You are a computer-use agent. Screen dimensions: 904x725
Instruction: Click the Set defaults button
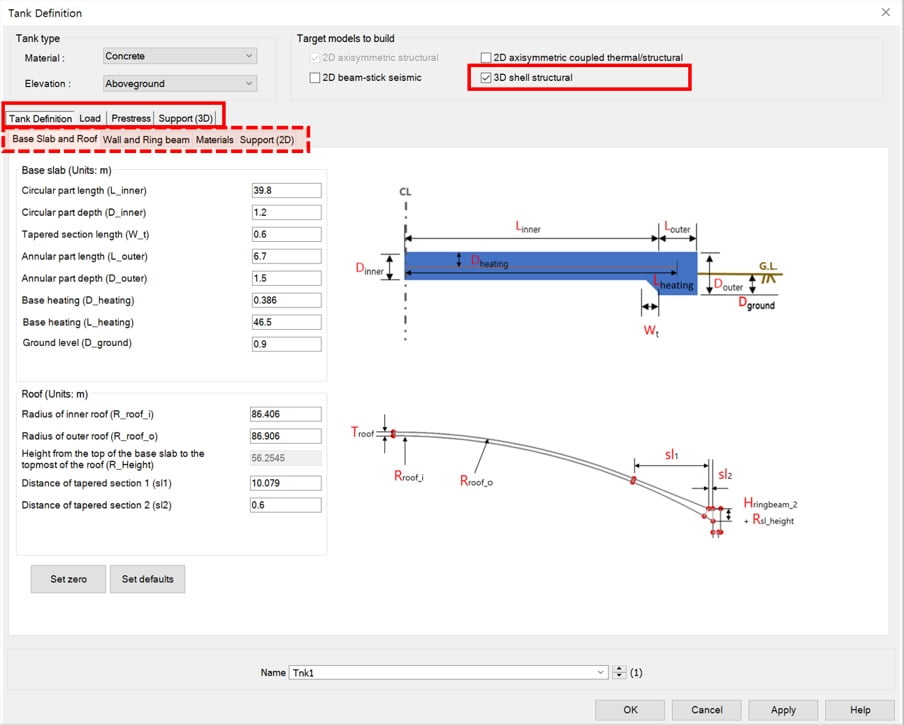pyautogui.click(x=147, y=579)
